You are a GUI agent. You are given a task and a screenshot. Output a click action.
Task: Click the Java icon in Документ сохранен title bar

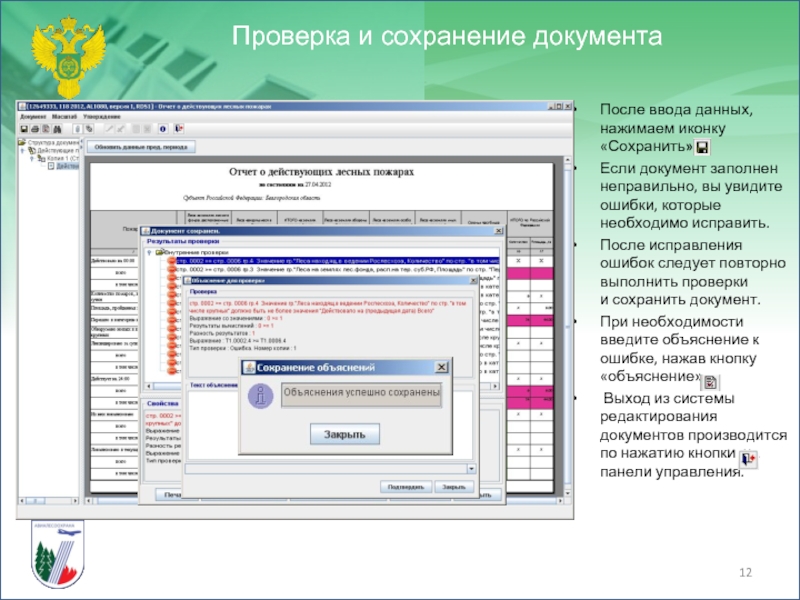145,231
